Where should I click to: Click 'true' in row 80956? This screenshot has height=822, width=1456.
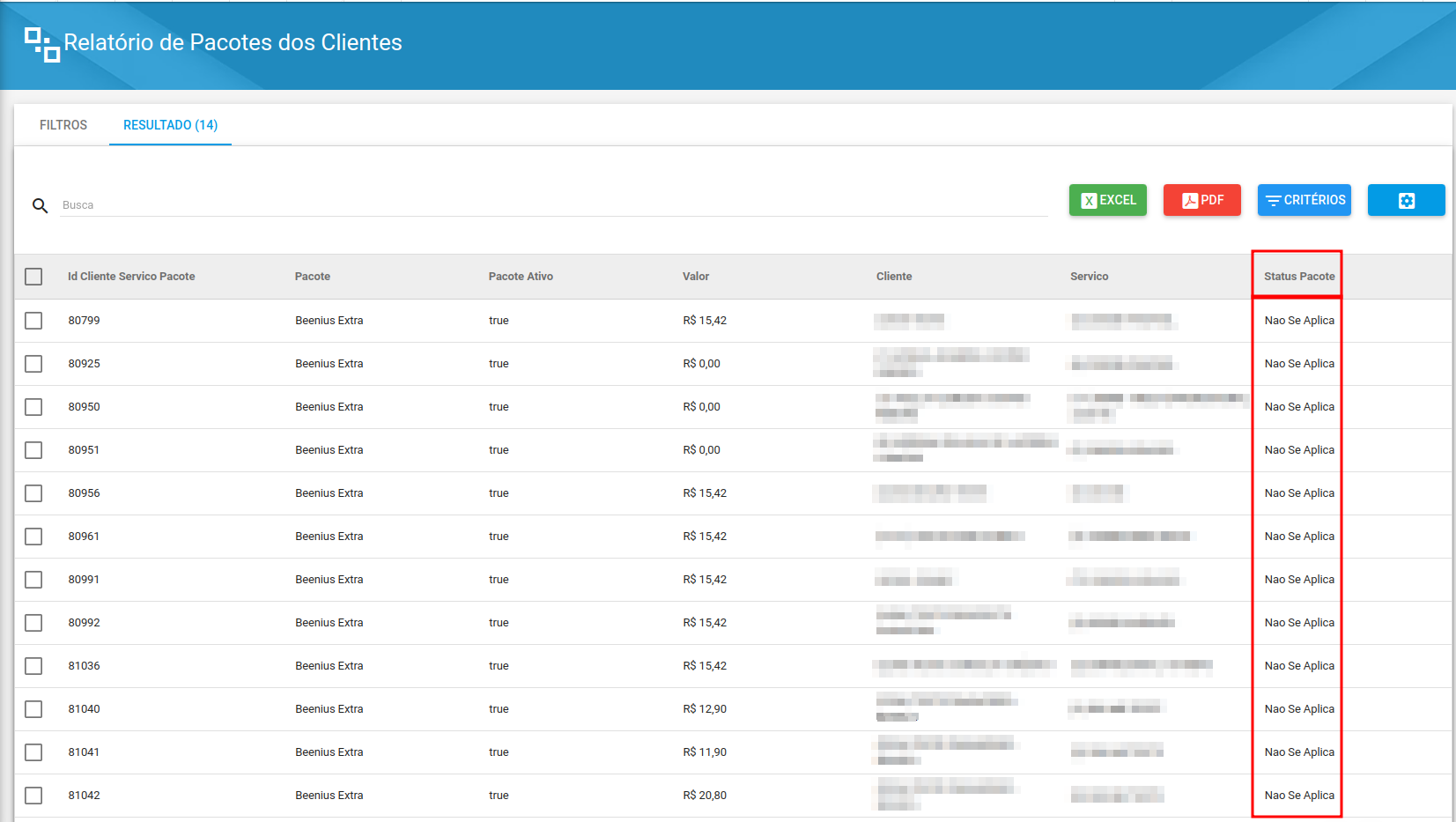pos(499,493)
